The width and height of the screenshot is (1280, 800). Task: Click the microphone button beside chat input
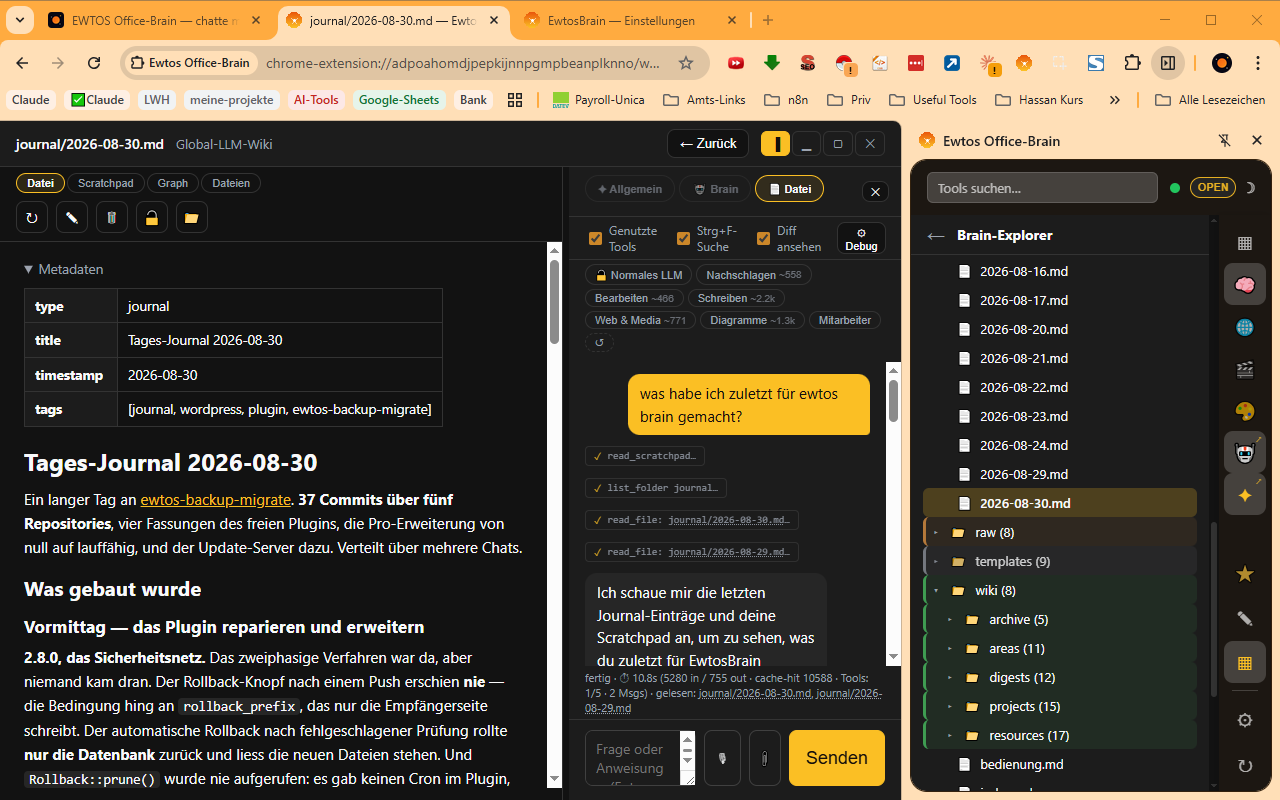(723, 758)
